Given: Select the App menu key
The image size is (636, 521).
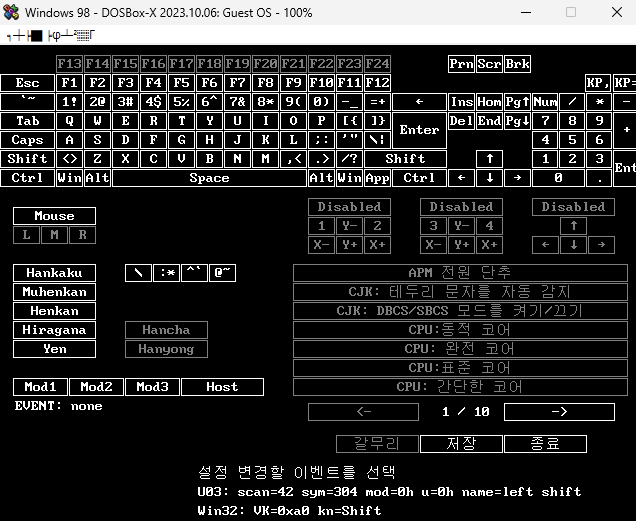Looking at the screenshot, I should (377, 178).
